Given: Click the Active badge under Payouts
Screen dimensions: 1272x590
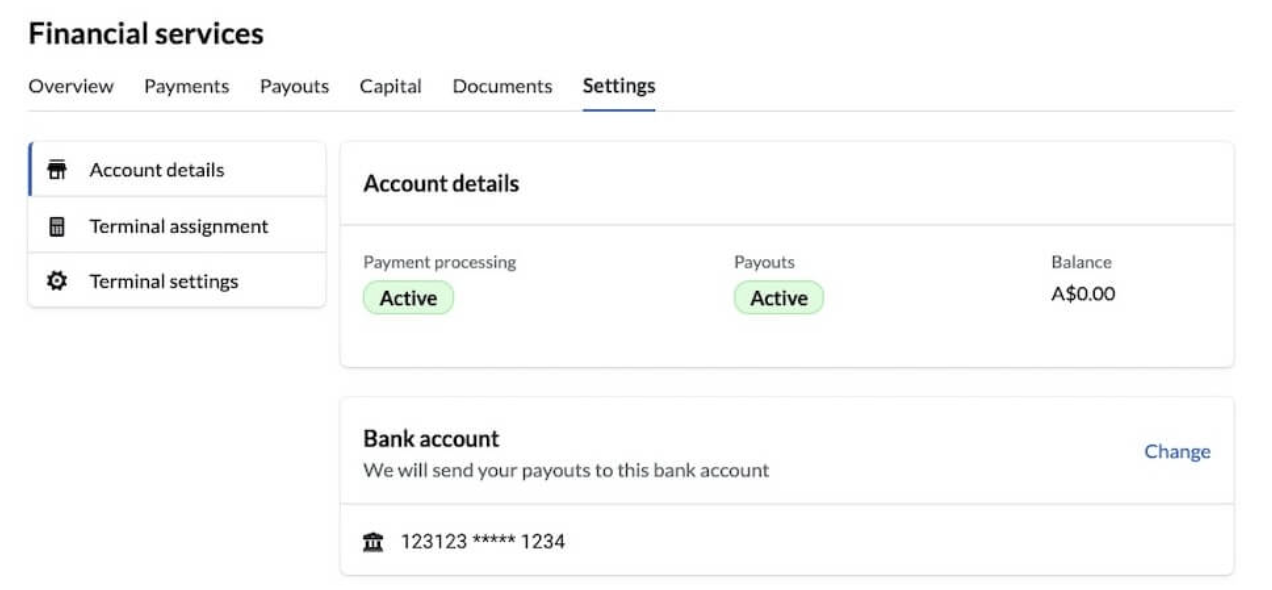Looking at the screenshot, I should click(x=779, y=296).
